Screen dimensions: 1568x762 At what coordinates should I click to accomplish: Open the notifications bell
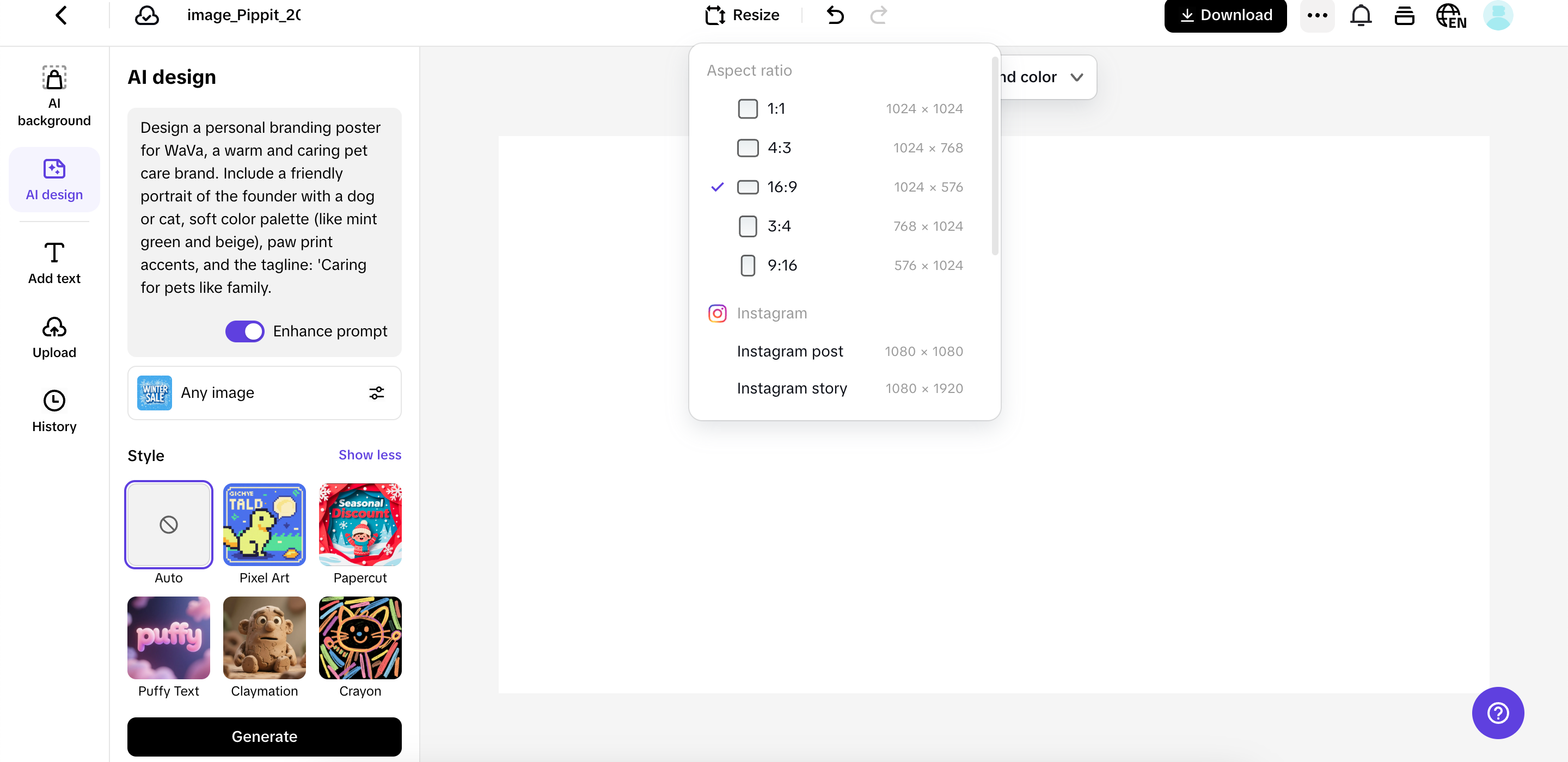pyautogui.click(x=1361, y=15)
